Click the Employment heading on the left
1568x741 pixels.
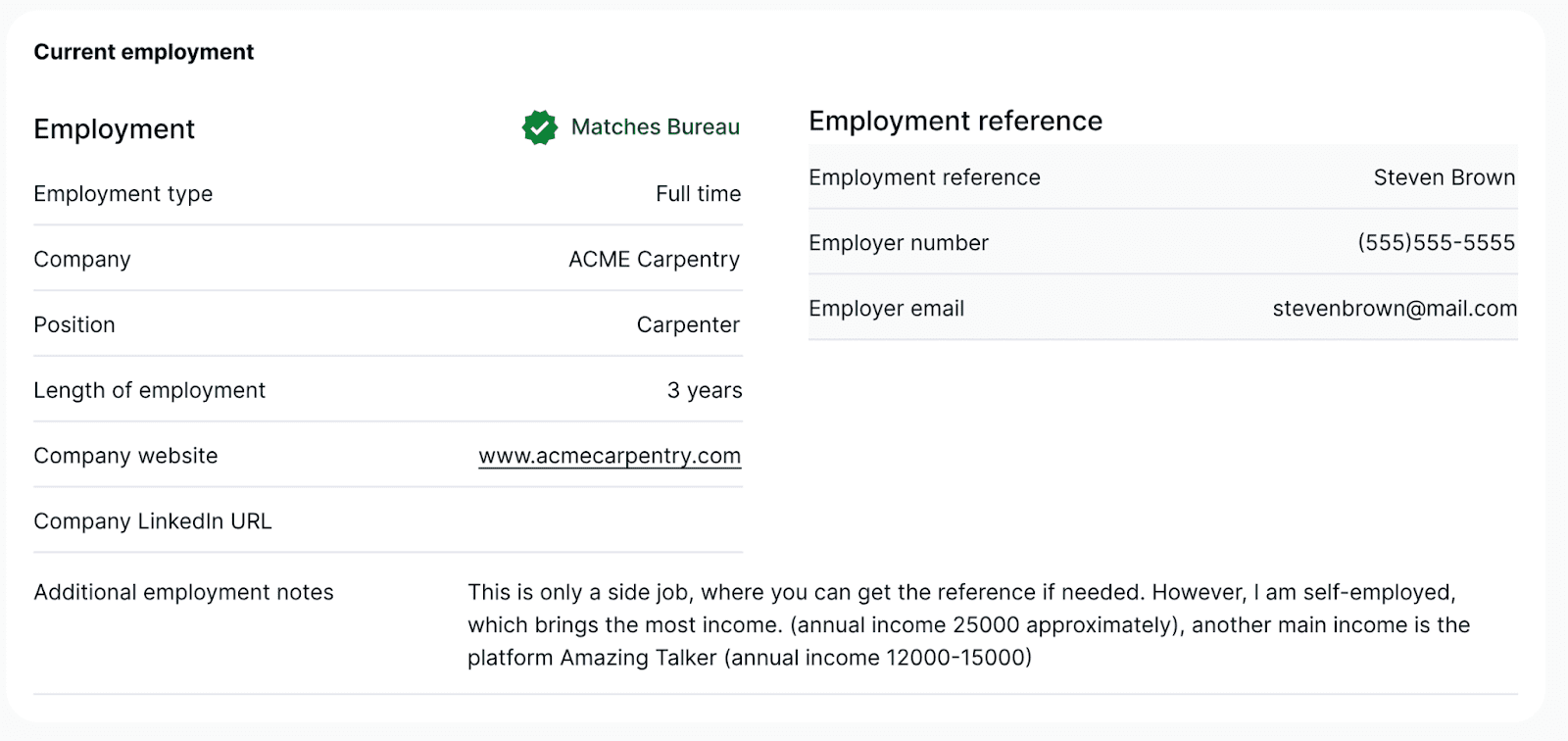(x=115, y=129)
